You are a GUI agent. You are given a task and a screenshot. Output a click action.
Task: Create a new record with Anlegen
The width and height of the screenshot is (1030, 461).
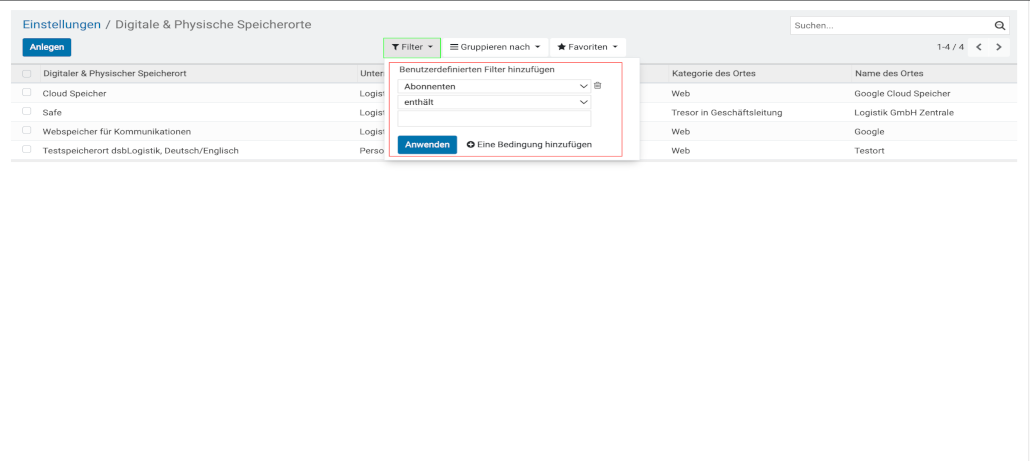[x=47, y=47]
